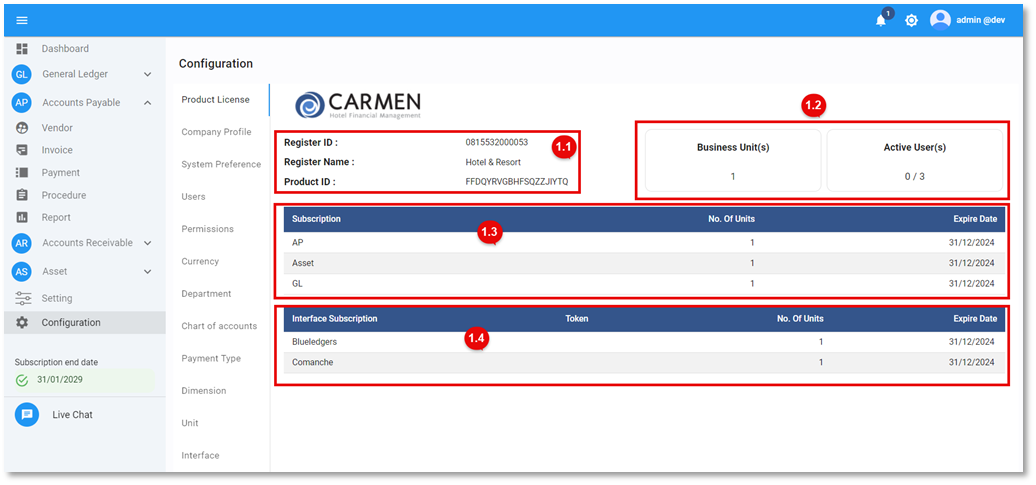Click the Configuration gear icon in sidebar

point(22,322)
